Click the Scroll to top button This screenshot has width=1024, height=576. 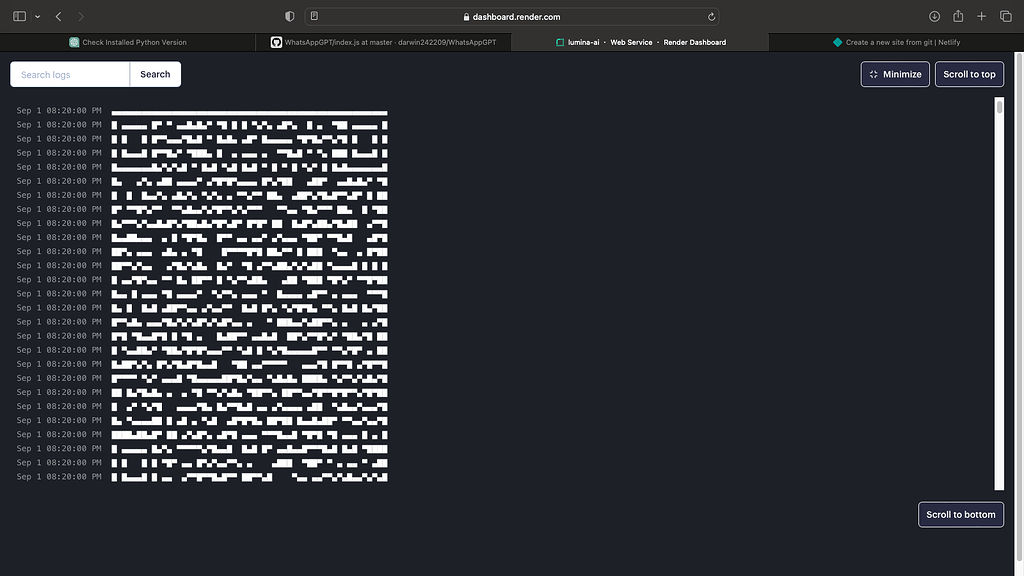968,74
